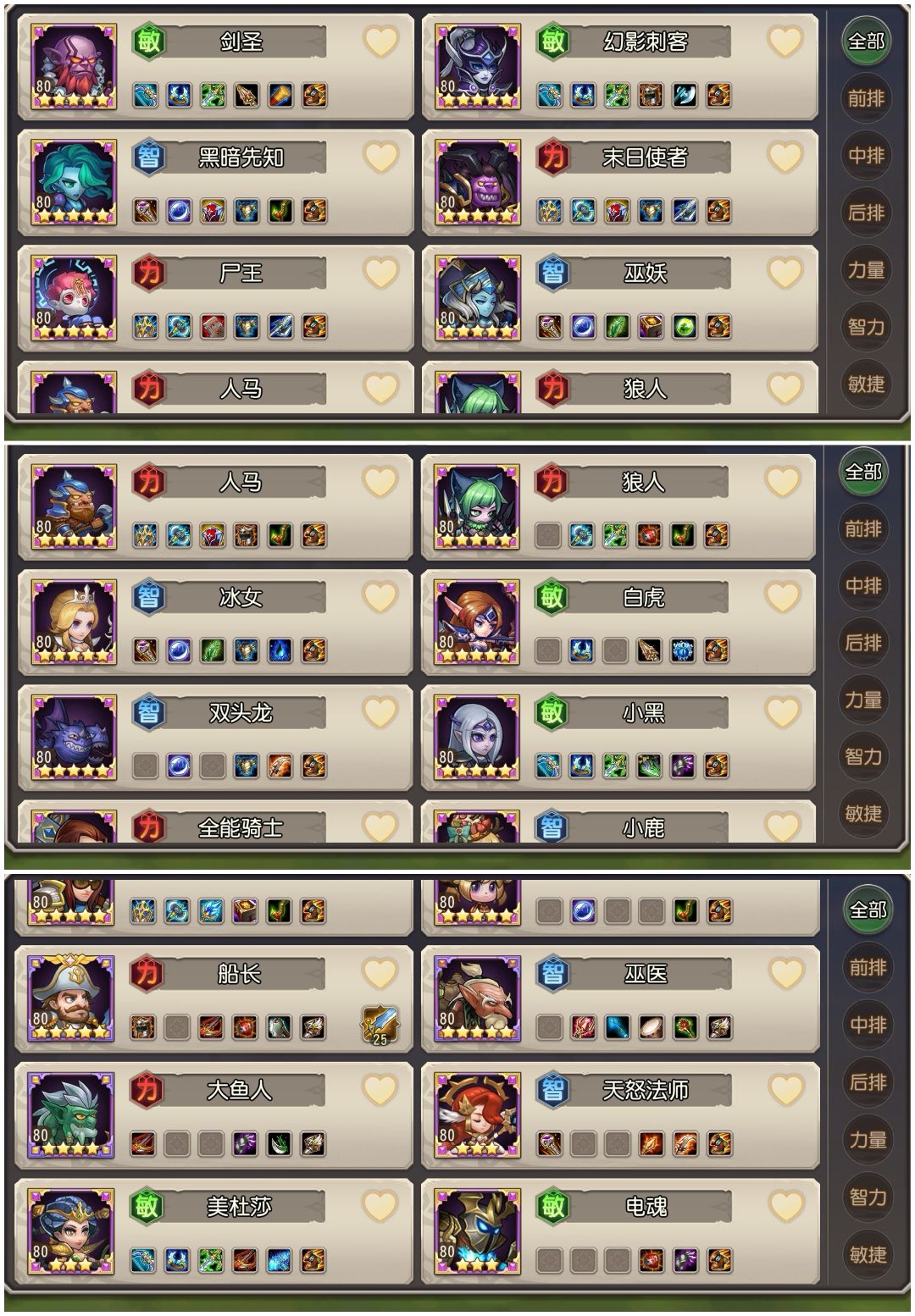
Task: Click the 小黑 hero name bar
Action: [x=642, y=713]
